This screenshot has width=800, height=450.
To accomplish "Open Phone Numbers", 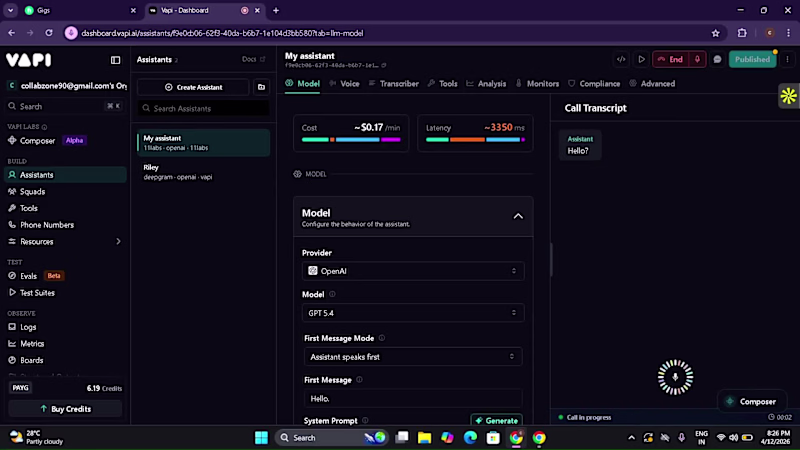I will click(65, 224).
